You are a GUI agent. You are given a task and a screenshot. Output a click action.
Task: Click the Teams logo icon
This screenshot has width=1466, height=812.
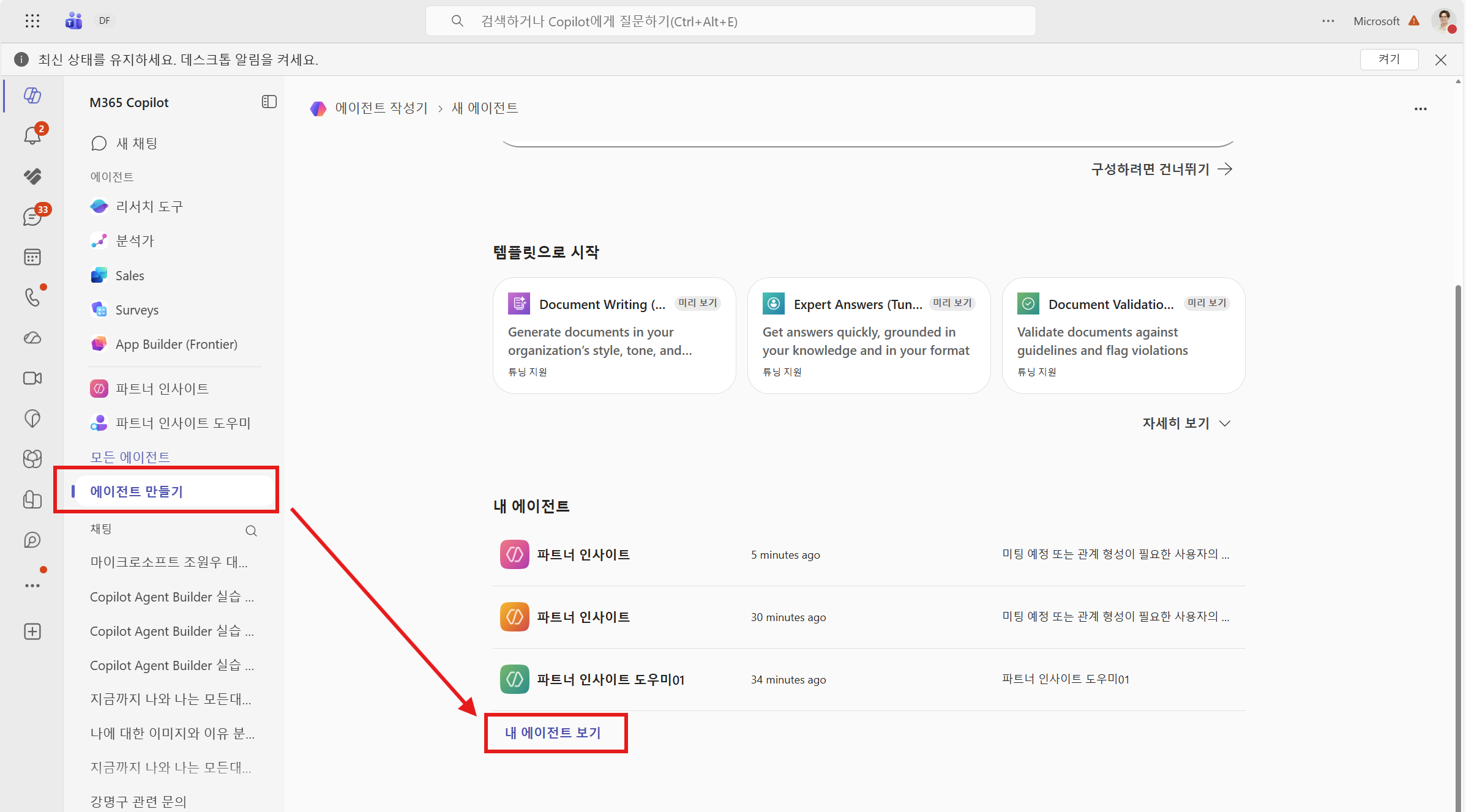pyautogui.click(x=73, y=21)
